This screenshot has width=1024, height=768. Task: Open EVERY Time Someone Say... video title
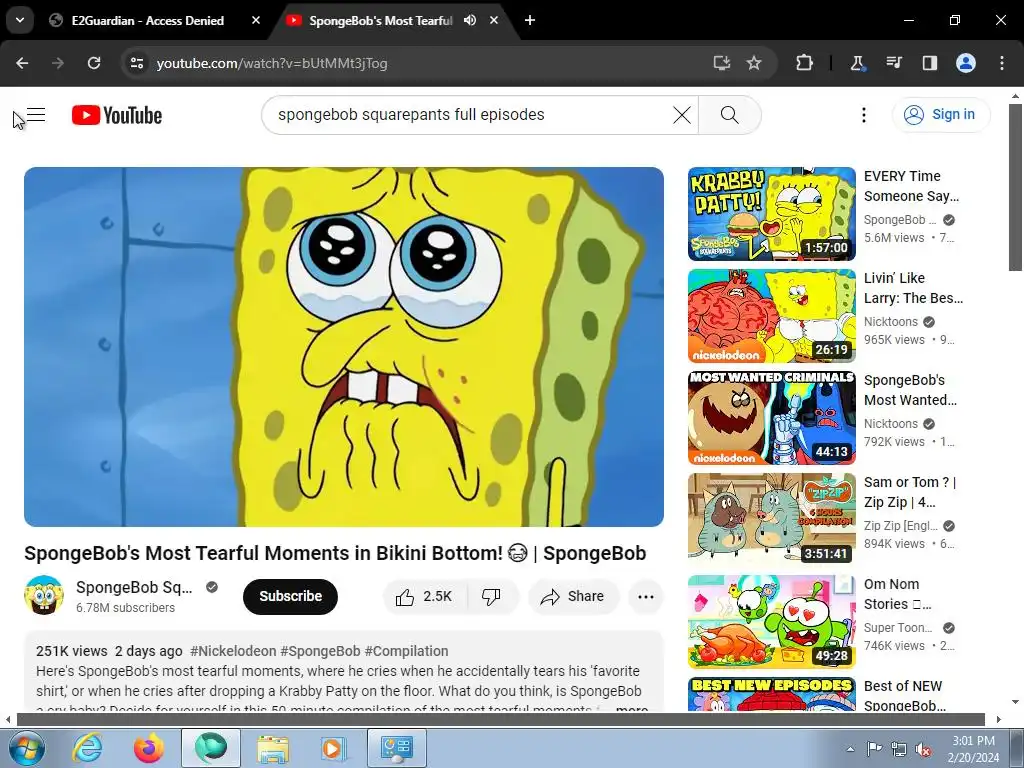pyautogui.click(x=912, y=186)
